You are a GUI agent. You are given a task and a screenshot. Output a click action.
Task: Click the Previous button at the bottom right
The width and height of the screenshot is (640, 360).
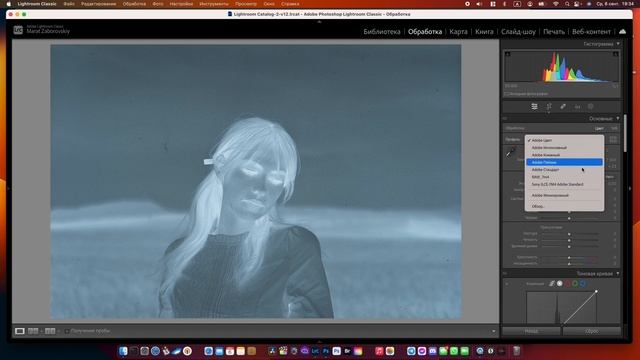click(531, 331)
